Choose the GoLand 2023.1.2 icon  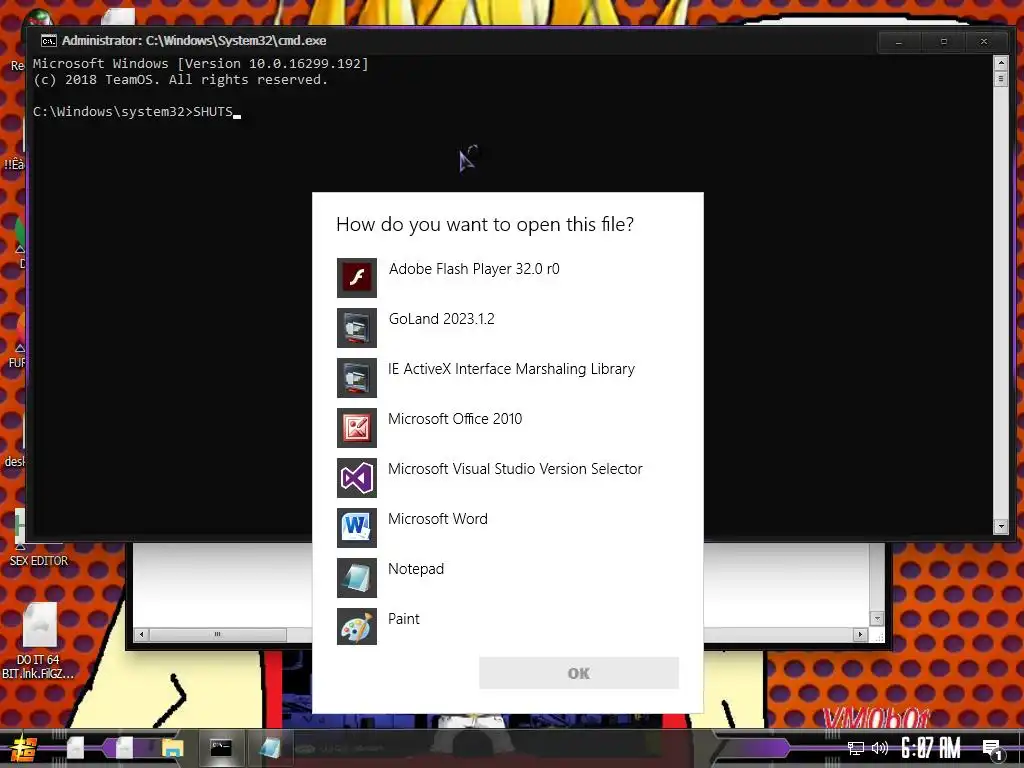click(357, 328)
